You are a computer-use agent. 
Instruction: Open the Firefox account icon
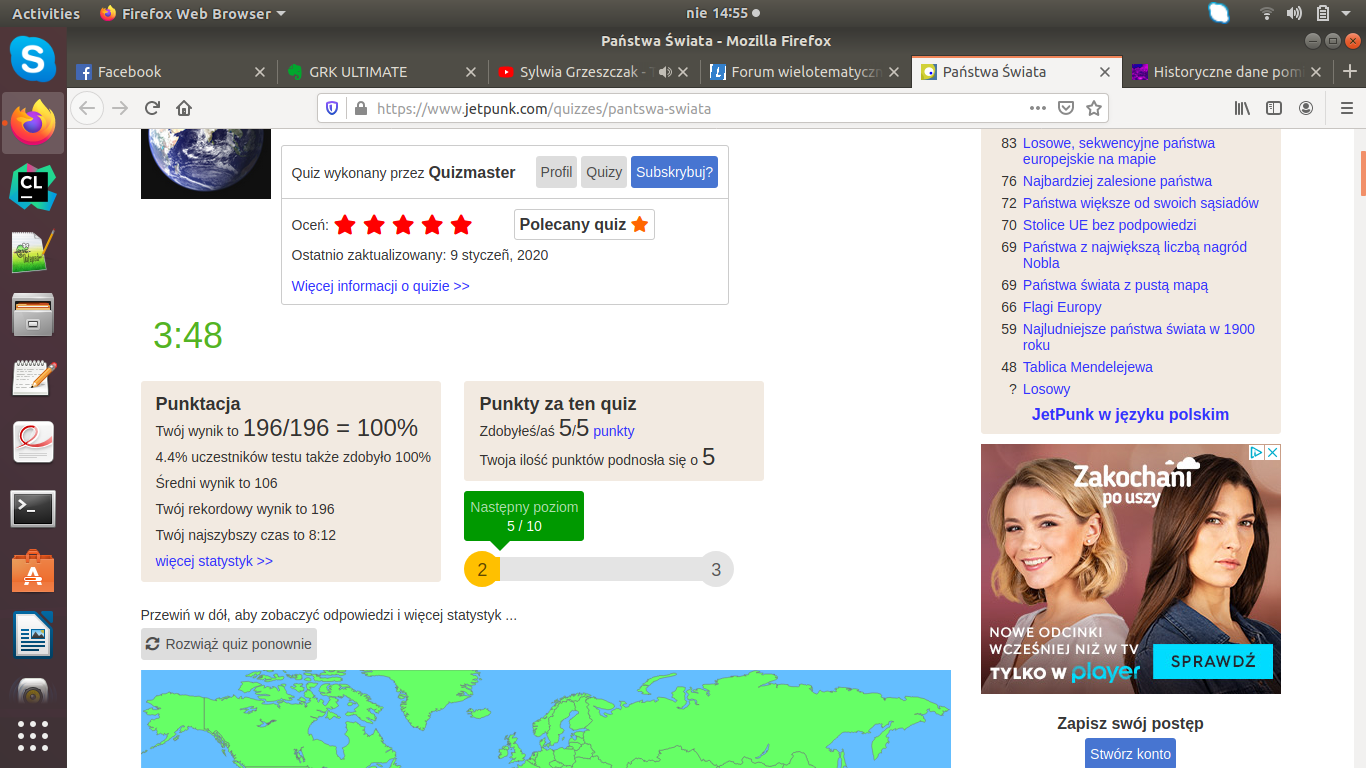coord(1306,108)
